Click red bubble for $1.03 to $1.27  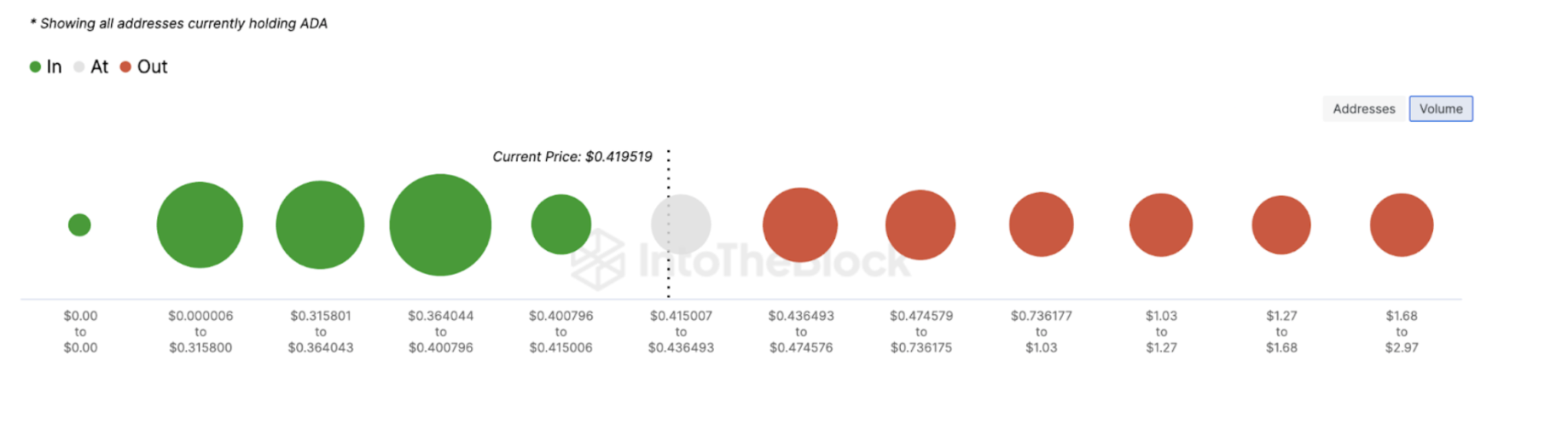(x=1161, y=225)
